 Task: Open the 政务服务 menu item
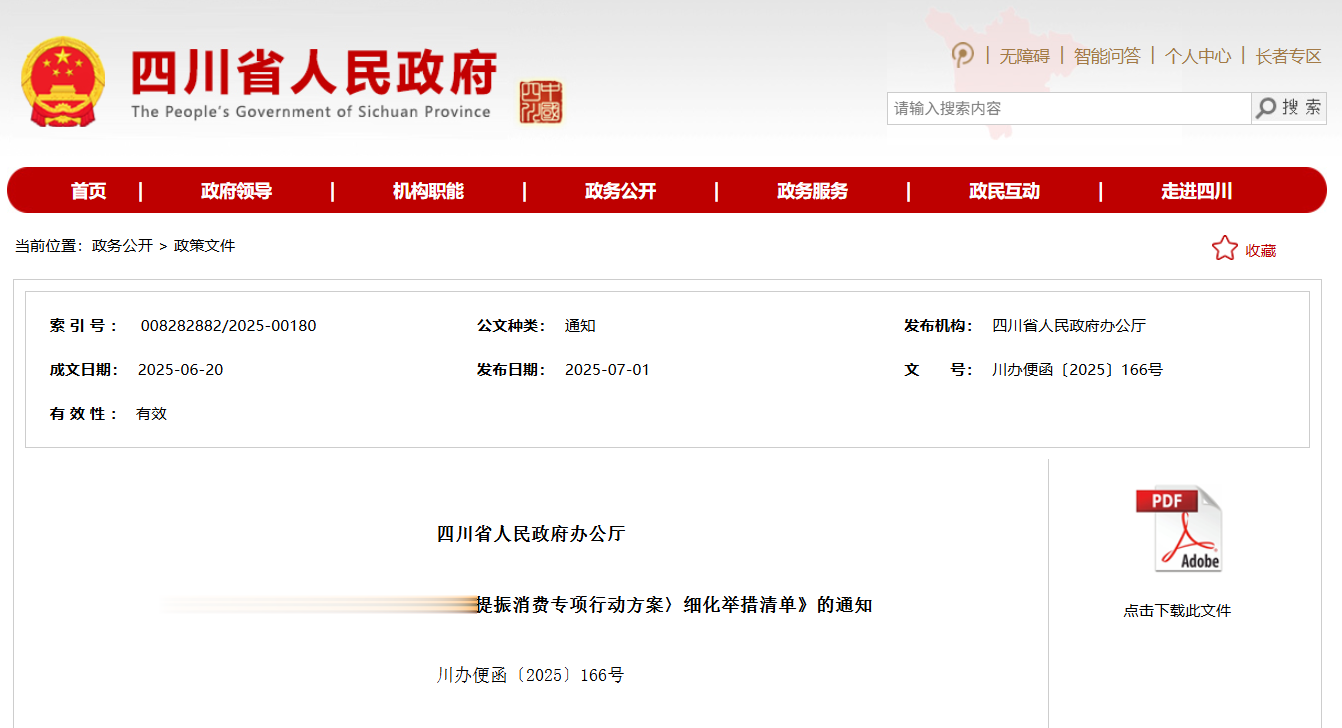[x=812, y=191]
